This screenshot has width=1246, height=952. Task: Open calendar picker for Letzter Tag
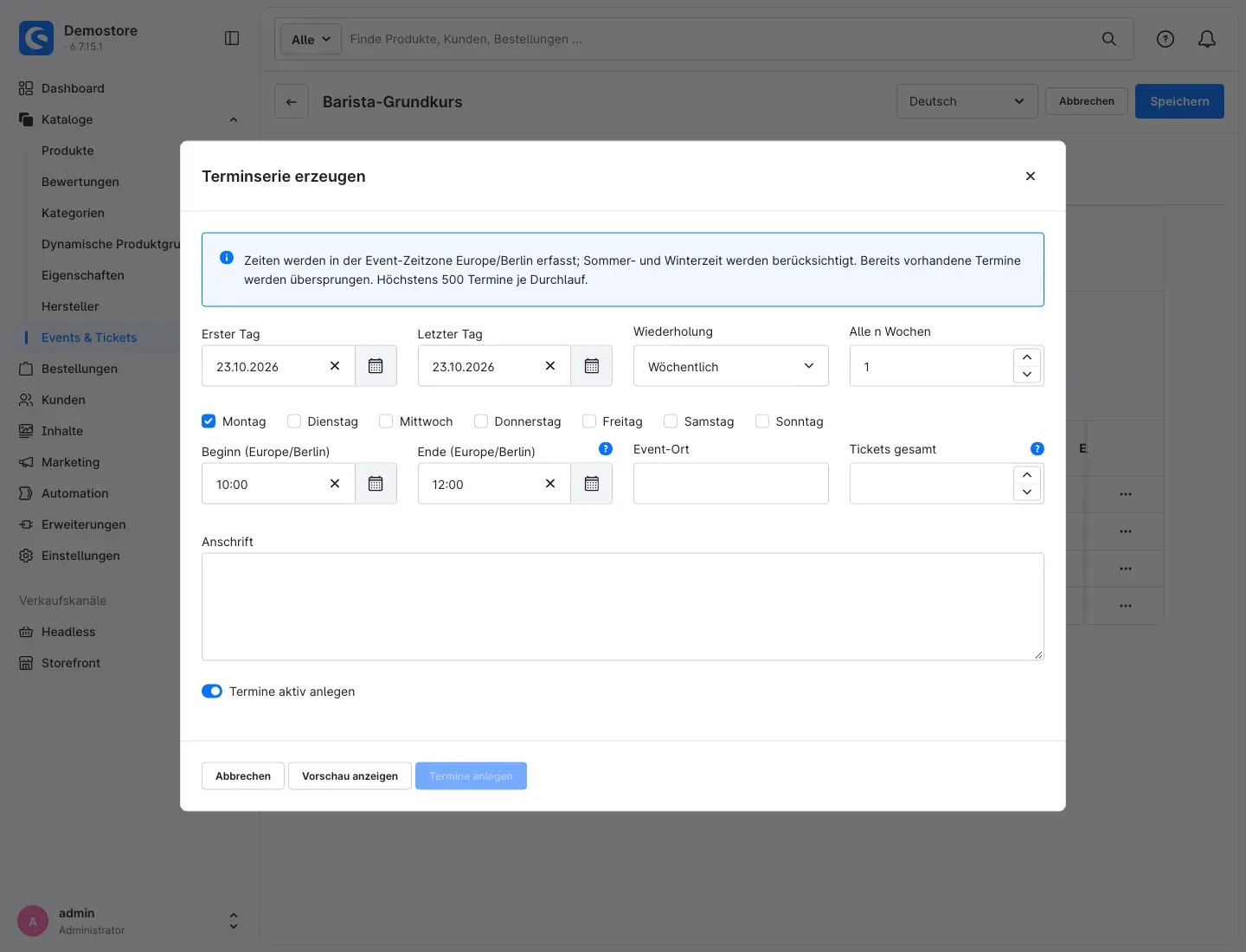tap(592, 366)
